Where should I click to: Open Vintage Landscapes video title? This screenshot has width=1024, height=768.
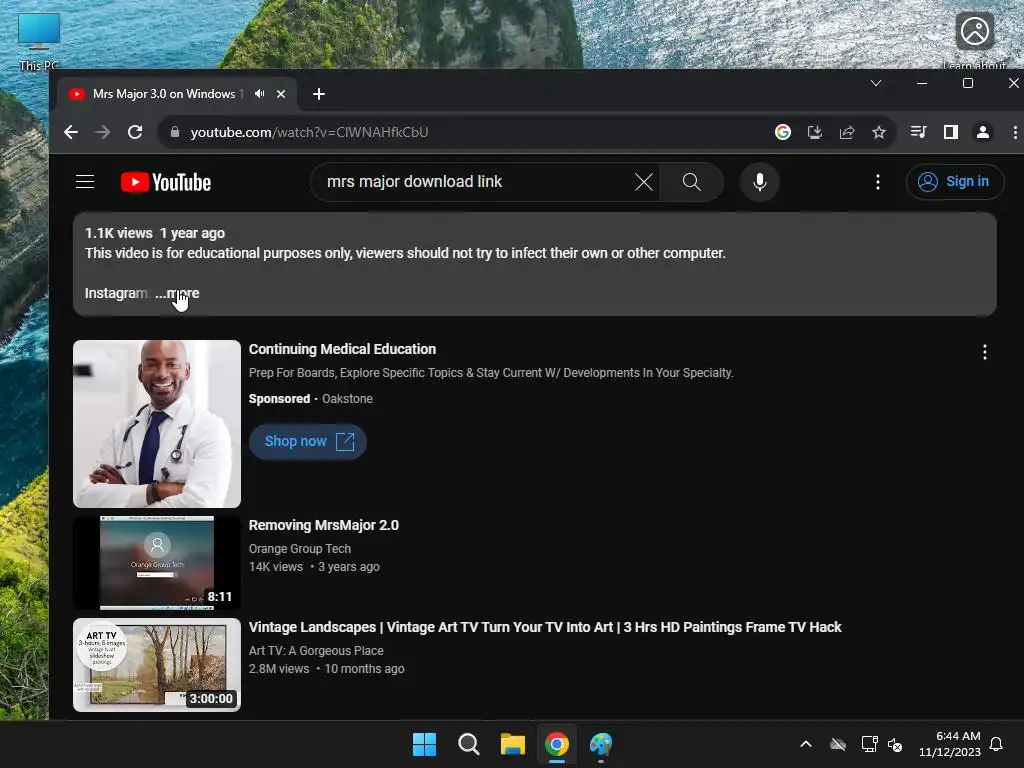point(545,627)
